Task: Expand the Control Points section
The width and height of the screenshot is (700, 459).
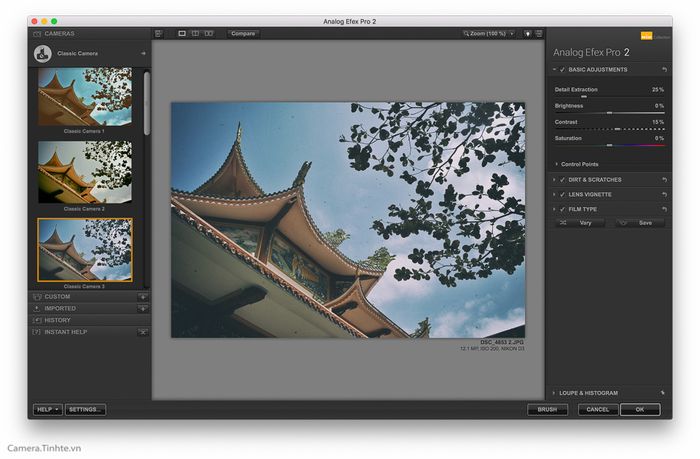Action: (556, 164)
